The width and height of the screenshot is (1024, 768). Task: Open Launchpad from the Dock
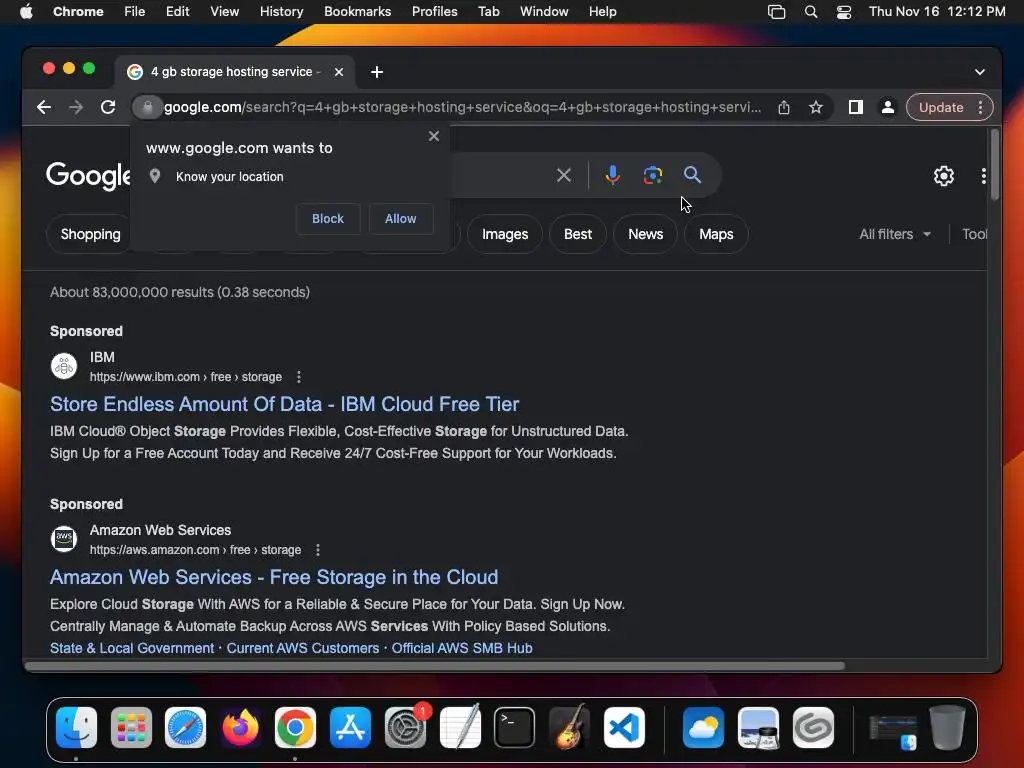(131, 728)
